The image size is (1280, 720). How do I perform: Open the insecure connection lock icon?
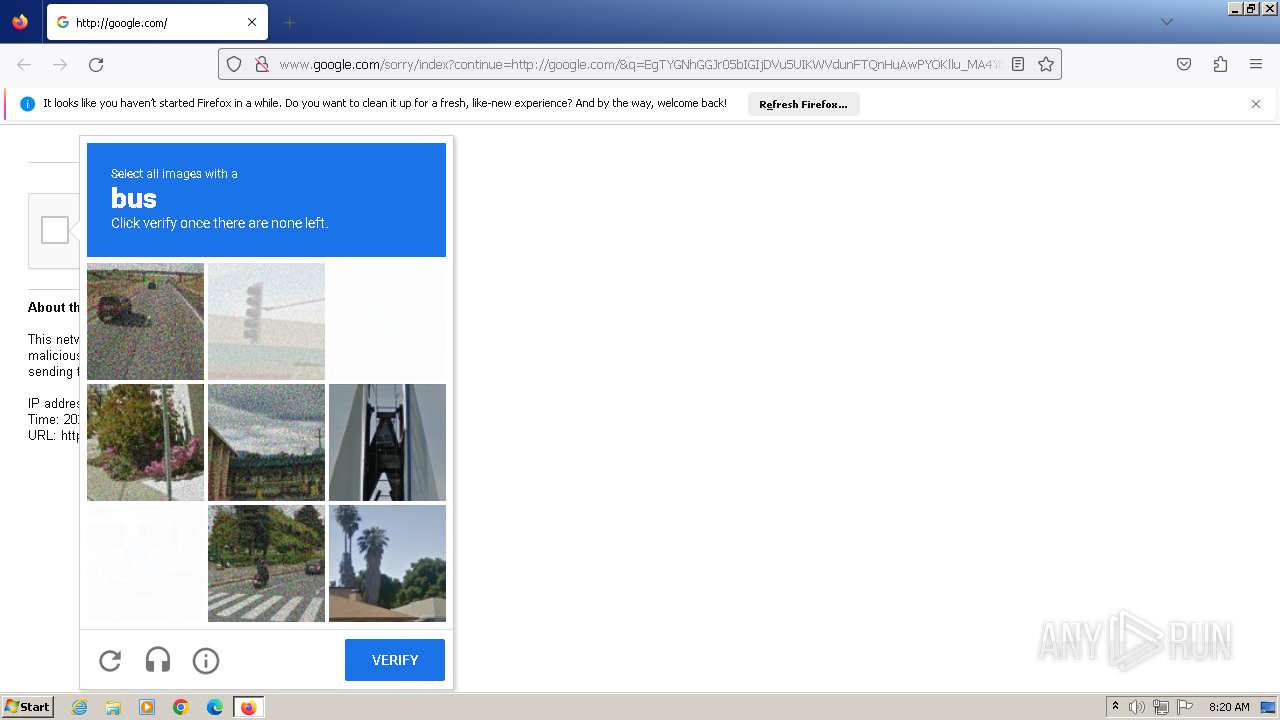click(262, 64)
